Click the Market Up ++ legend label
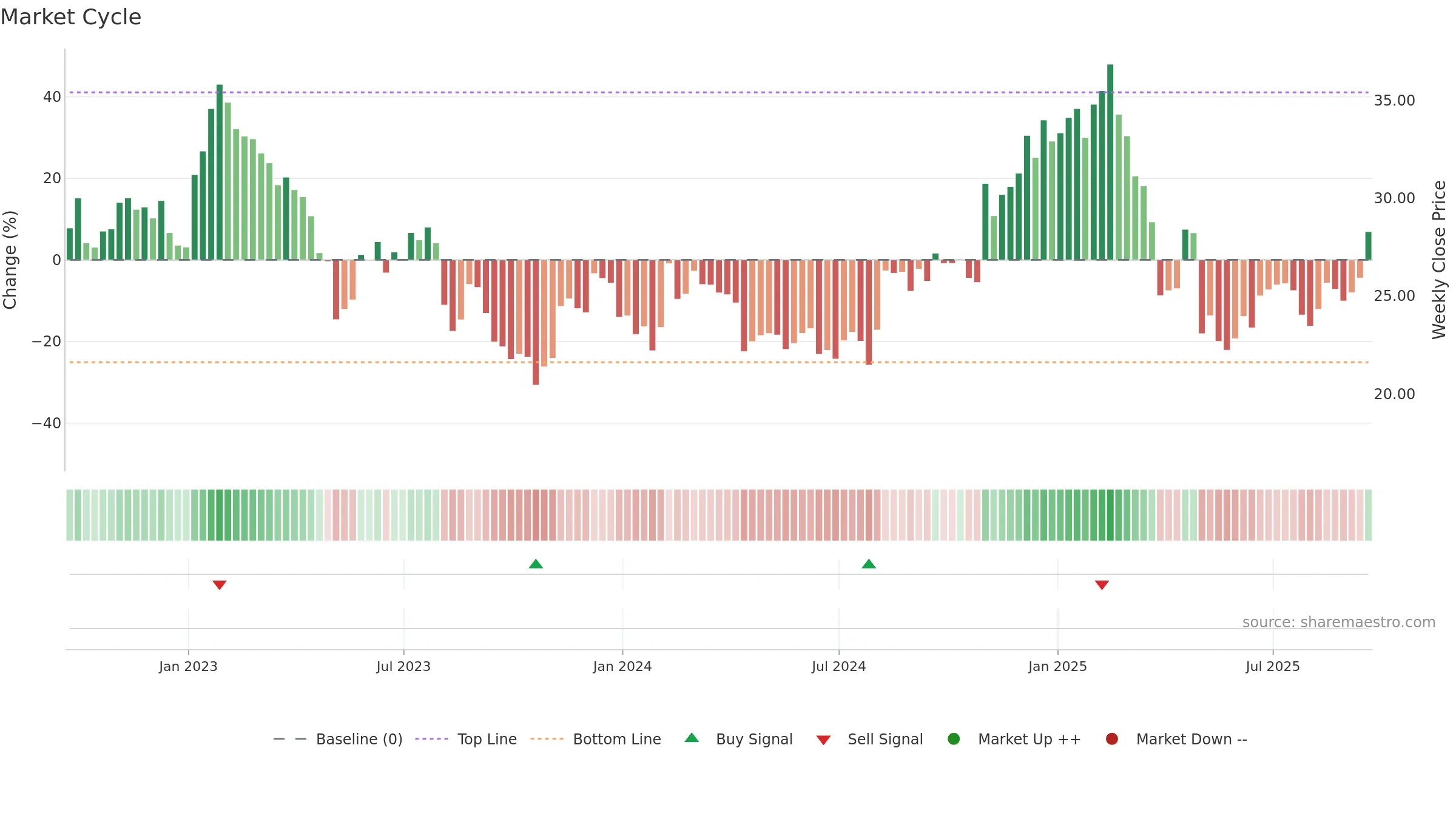 pyautogui.click(x=1030, y=739)
